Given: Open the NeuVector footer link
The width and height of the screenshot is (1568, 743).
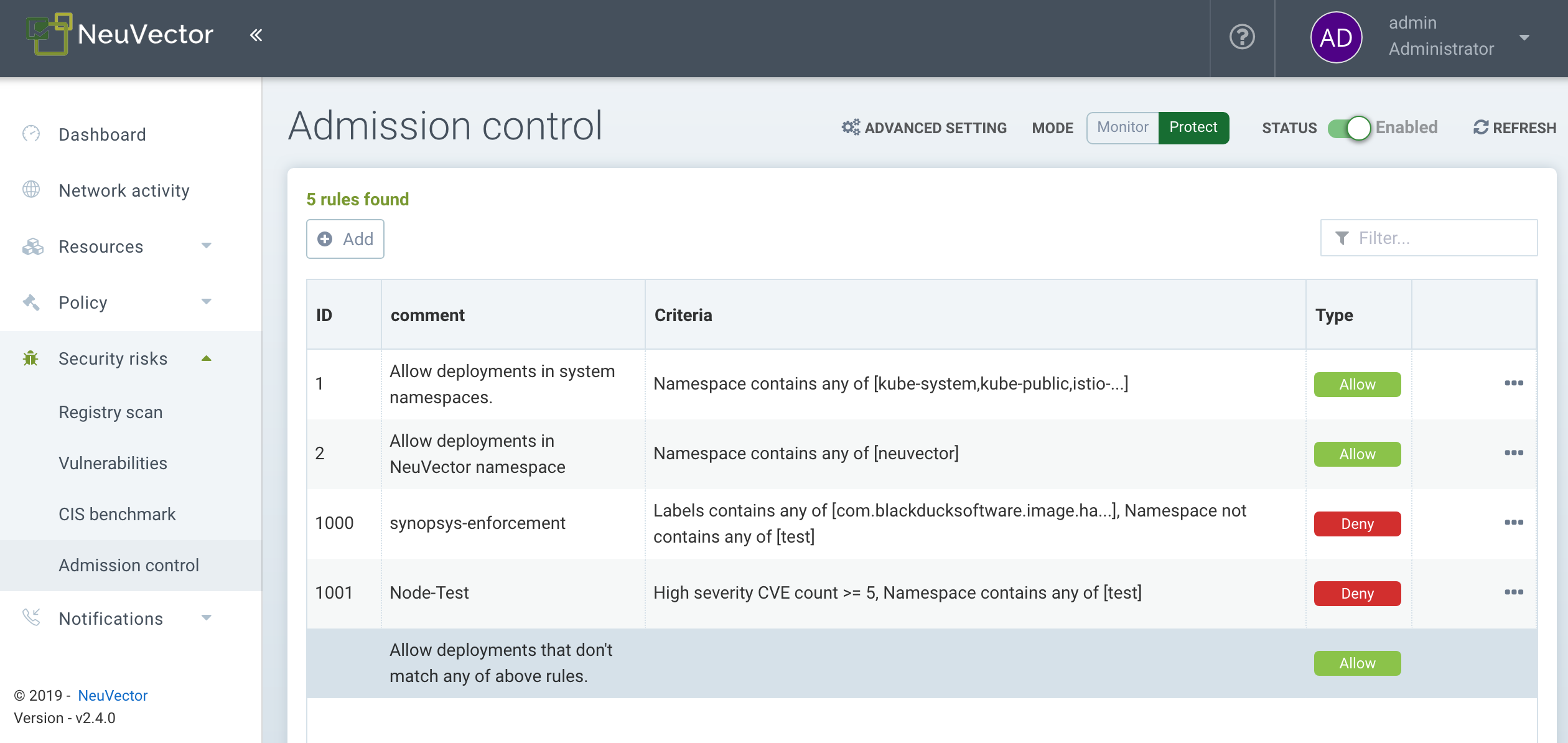Looking at the screenshot, I should 113,695.
